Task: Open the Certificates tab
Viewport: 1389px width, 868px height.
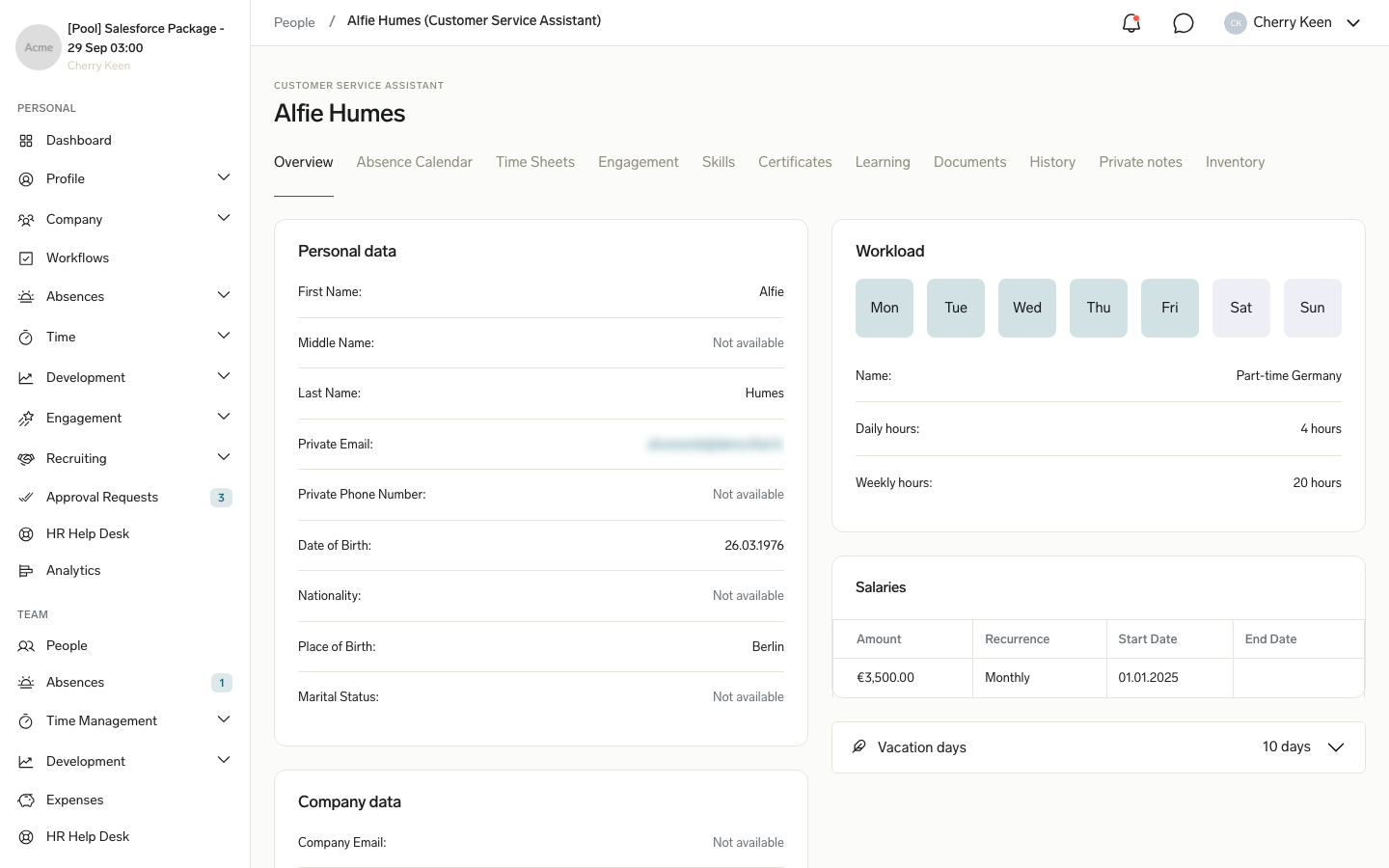Action: point(795,162)
